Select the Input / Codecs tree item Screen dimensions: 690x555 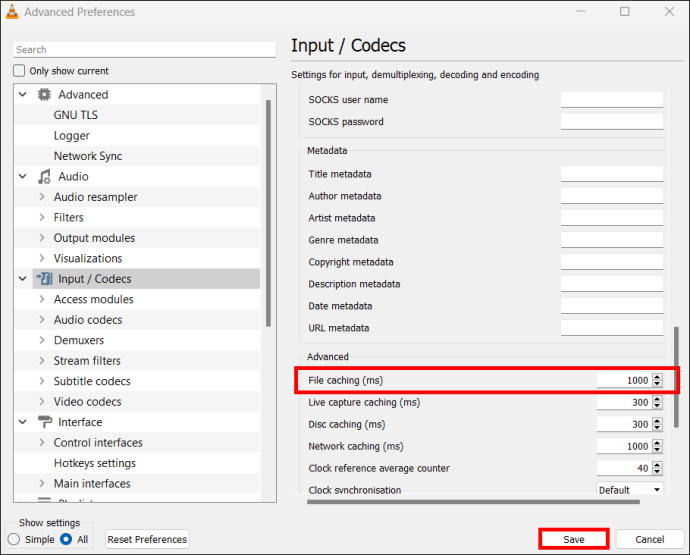coord(146,279)
